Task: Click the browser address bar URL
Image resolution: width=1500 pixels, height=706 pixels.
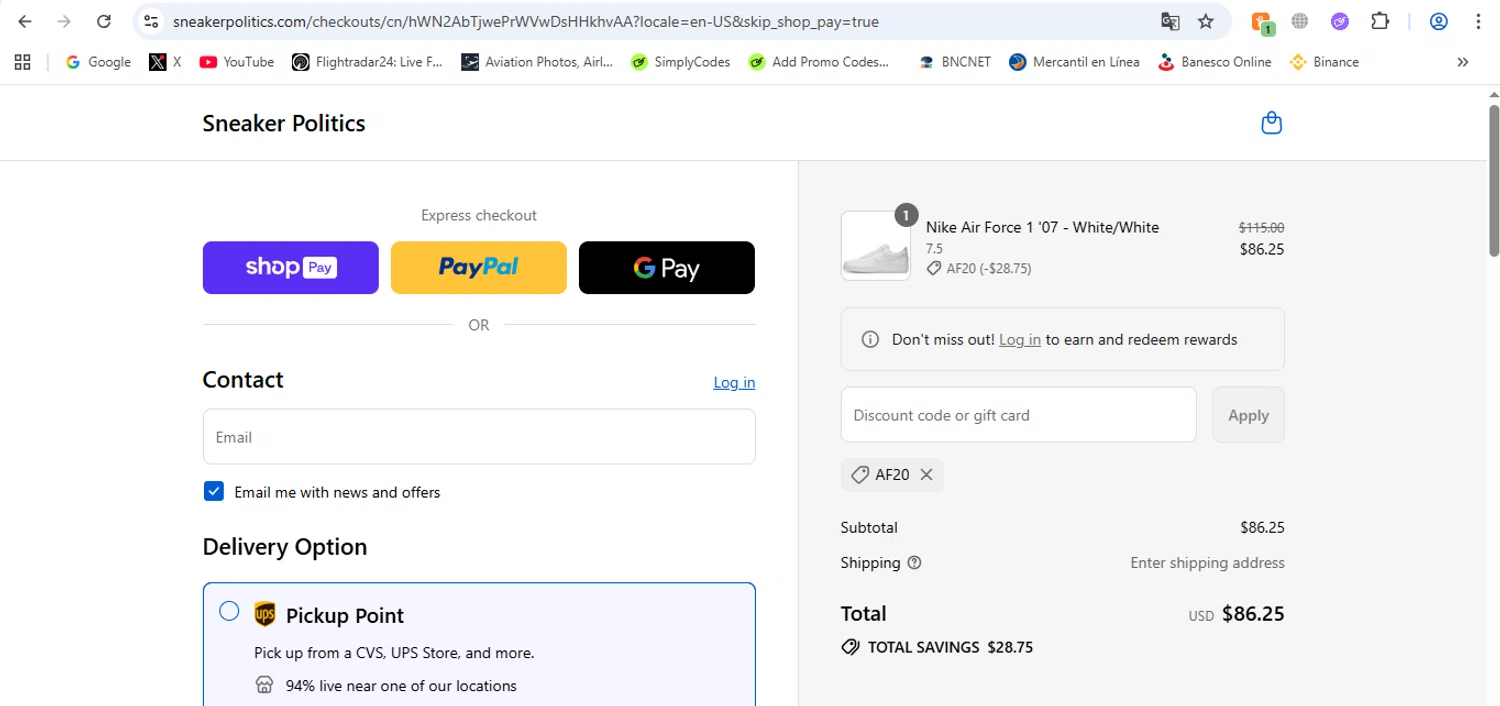Action: point(526,21)
